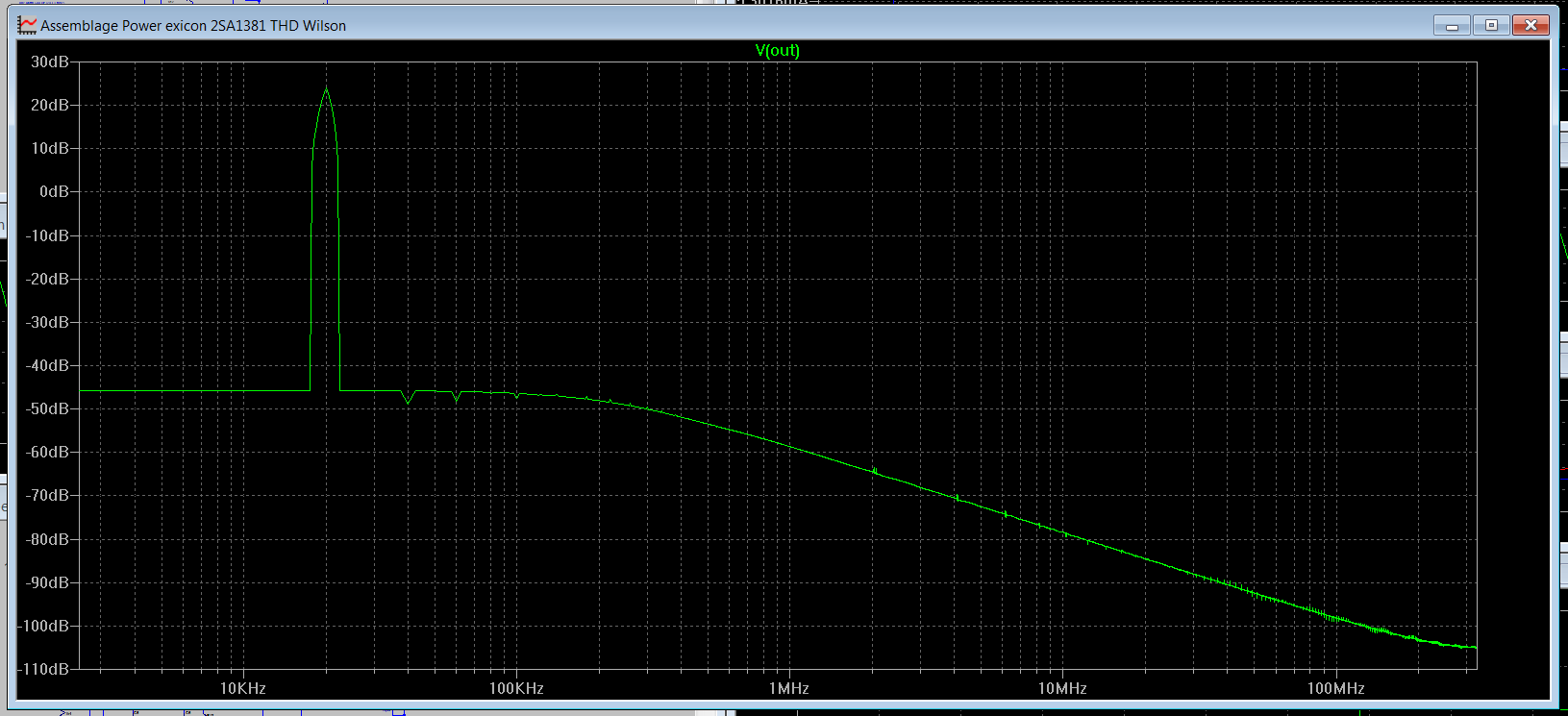1568x716 pixels.
Task: Minimize the Assemblage Power waveform window
Action: pyautogui.click(x=1452, y=25)
